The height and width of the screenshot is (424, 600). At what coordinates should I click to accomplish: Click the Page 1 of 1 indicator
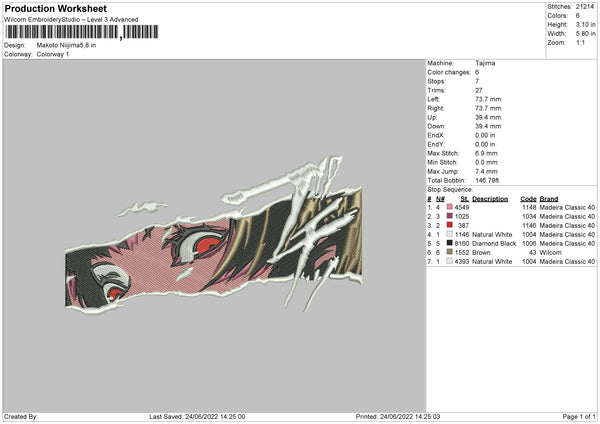tap(579, 417)
